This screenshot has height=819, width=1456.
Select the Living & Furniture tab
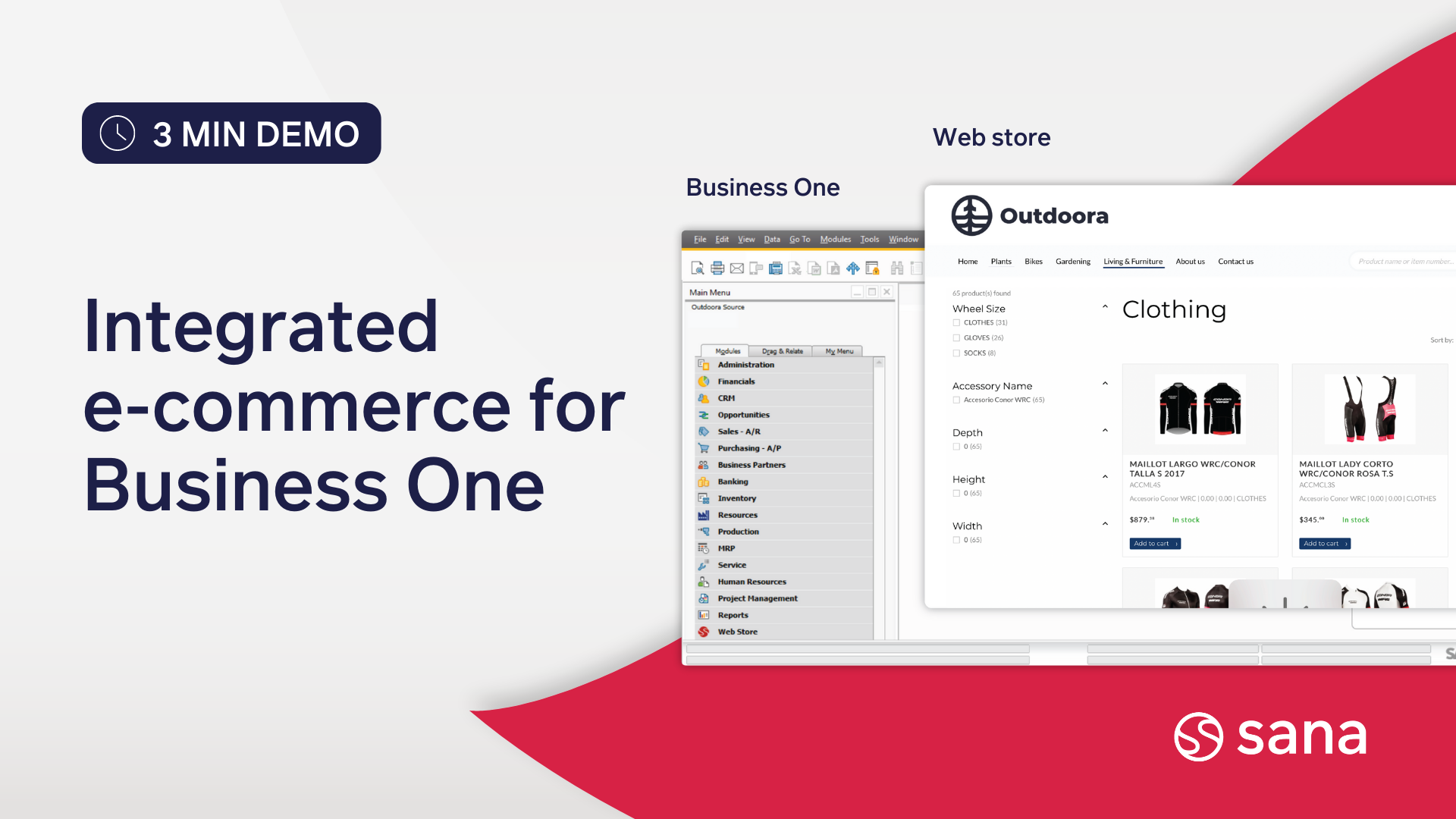click(x=1133, y=261)
